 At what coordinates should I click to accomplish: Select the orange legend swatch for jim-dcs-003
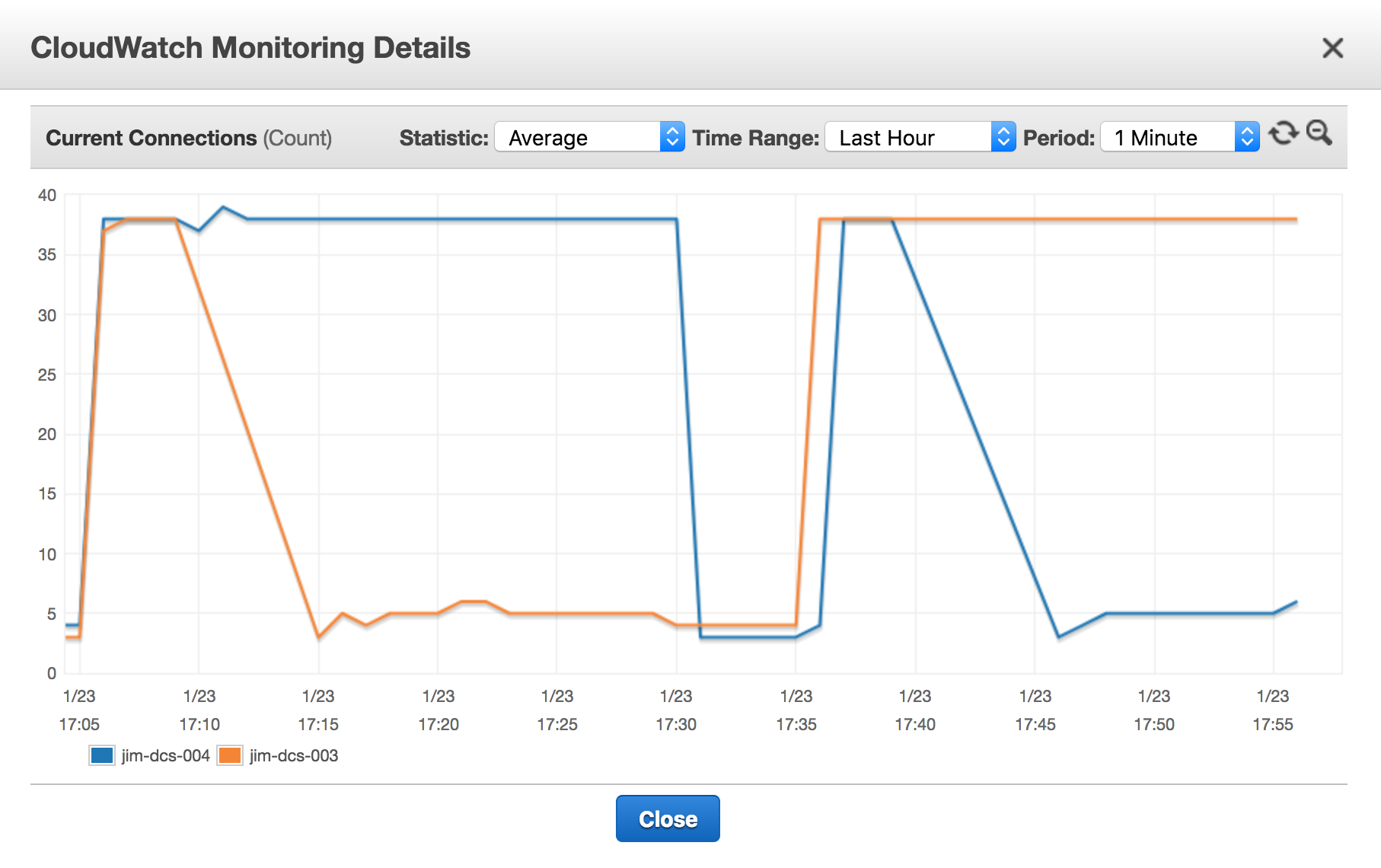[231, 755]
